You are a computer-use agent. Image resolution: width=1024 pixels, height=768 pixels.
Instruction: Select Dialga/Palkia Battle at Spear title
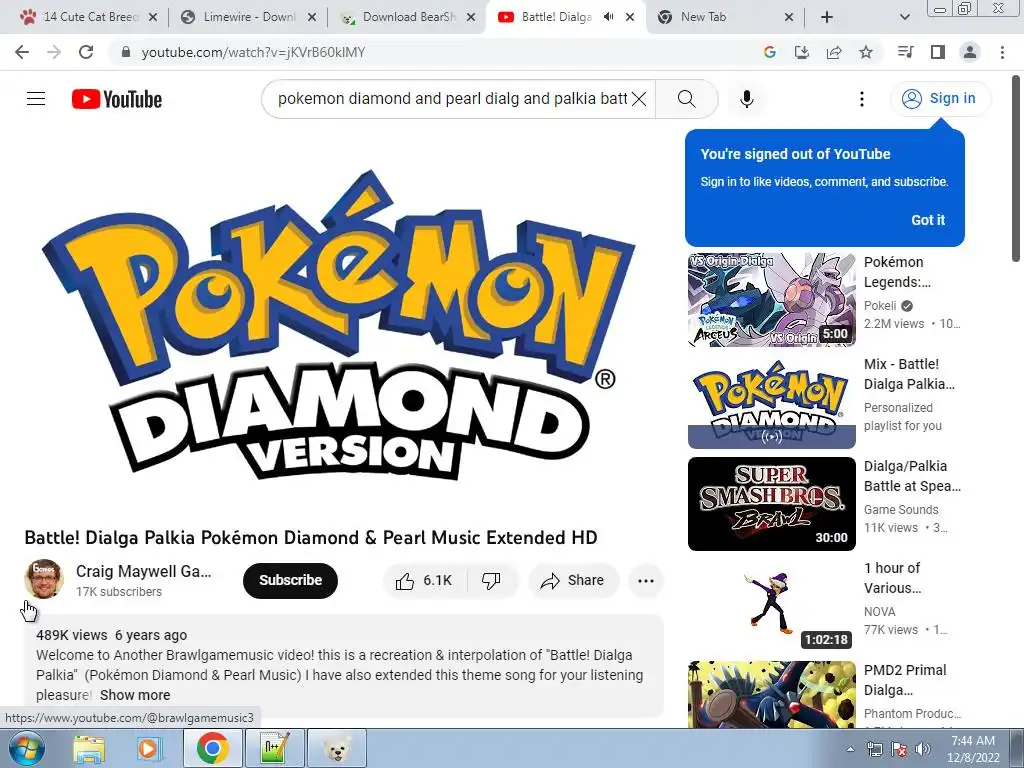pyautogui.click(x=912, y=476)
